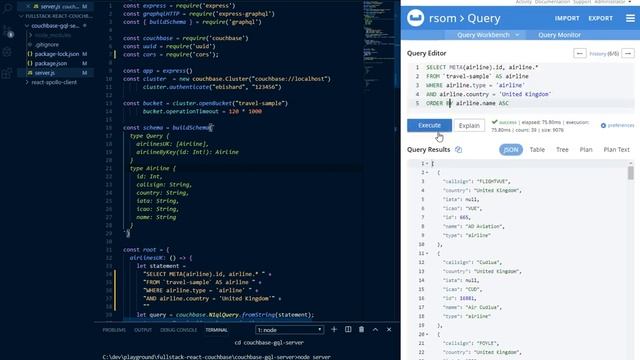Click the Couchbase logo icon

coord(416,18)
